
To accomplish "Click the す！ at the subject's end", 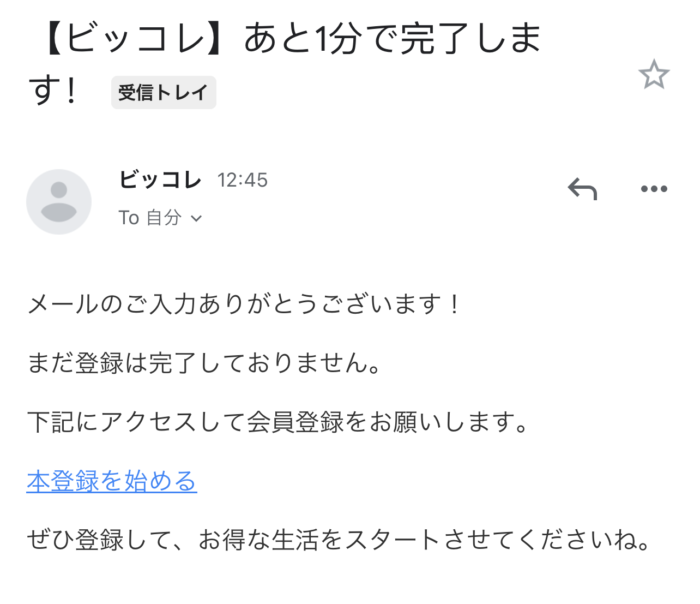I will click(x=54, y=92).
